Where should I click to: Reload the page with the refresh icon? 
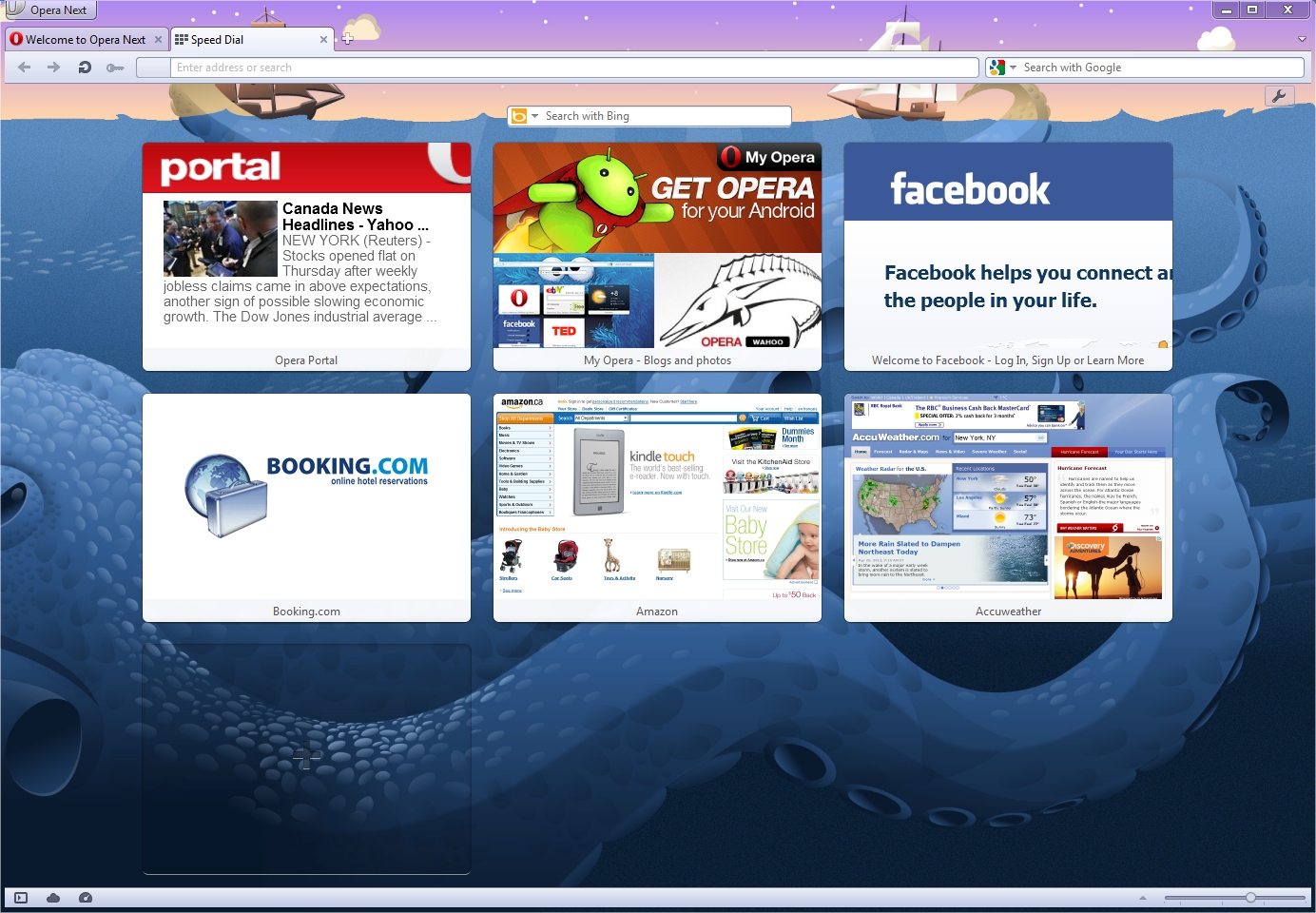[85, 68]
